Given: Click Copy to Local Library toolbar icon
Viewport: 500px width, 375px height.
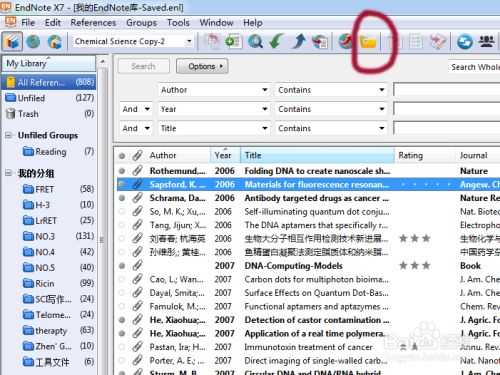Looking at the screenshot, I should 212,42.
